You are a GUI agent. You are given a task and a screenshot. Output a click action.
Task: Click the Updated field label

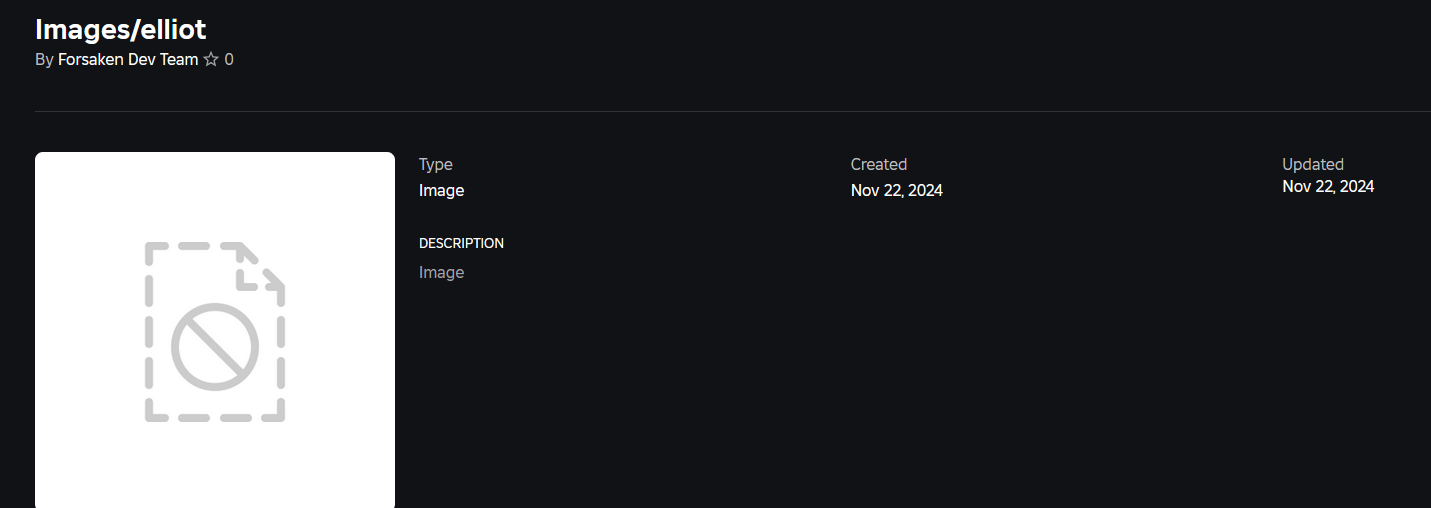click(x=1312, y=165)
